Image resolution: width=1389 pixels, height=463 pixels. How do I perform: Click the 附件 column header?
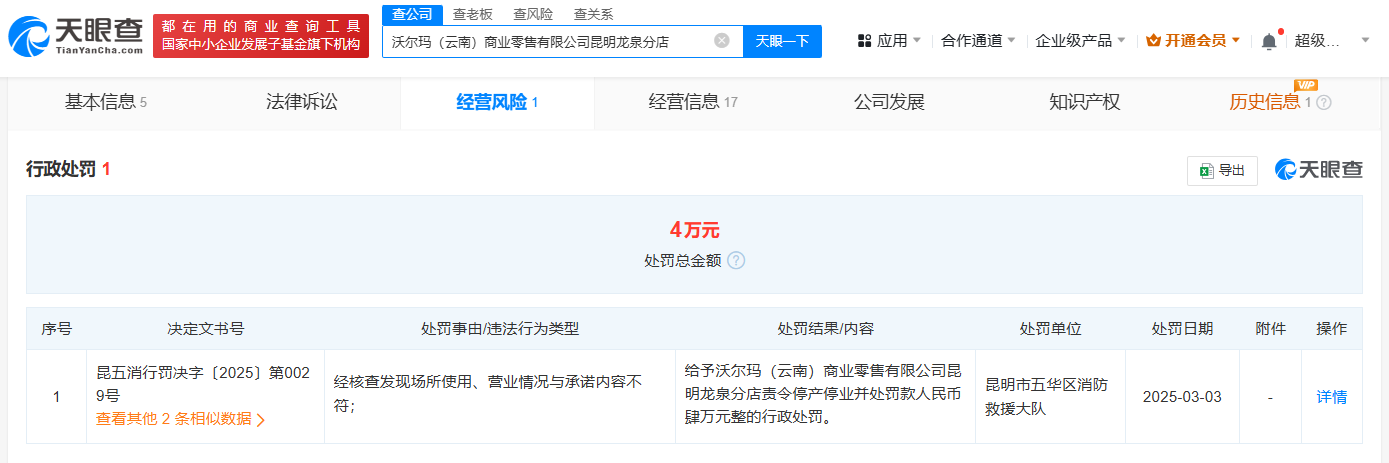click(1270, 328)
